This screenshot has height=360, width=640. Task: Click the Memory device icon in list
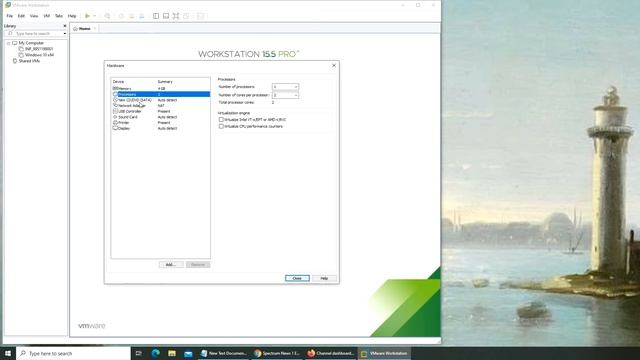(x=115, y=88)
